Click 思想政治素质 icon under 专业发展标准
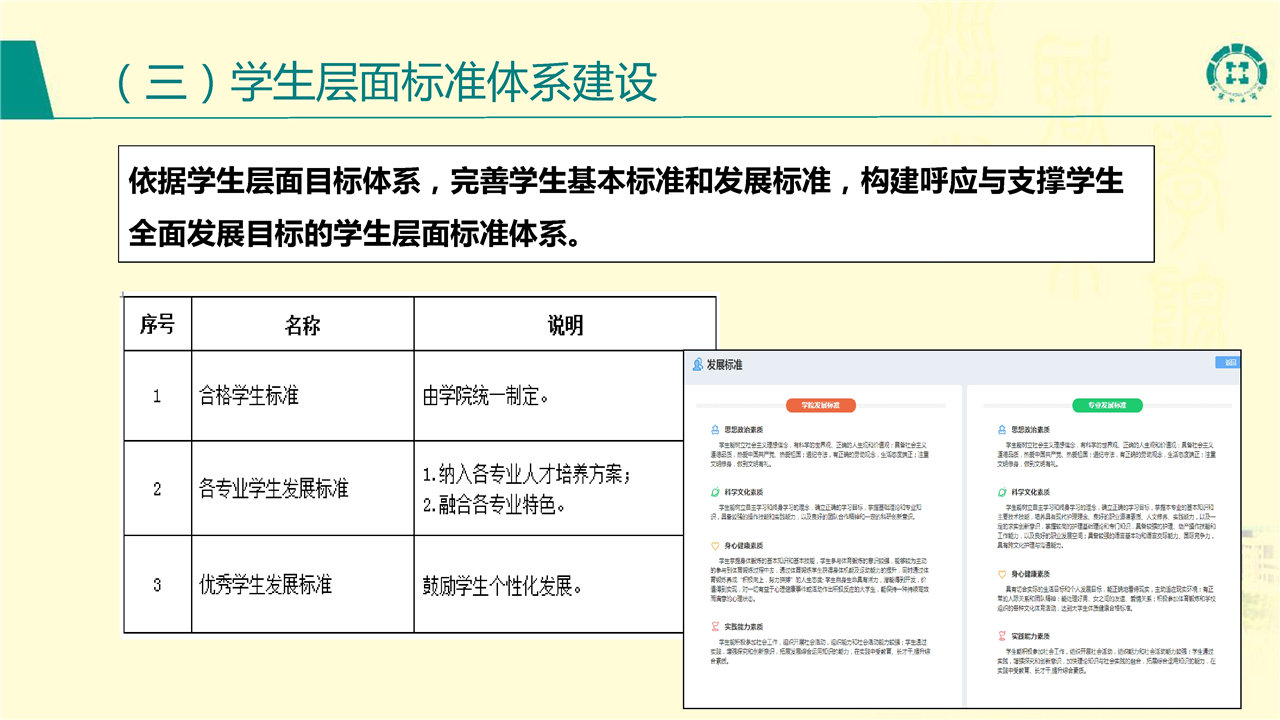This screenshot has width=1280, height=720. pos(1002,428)
